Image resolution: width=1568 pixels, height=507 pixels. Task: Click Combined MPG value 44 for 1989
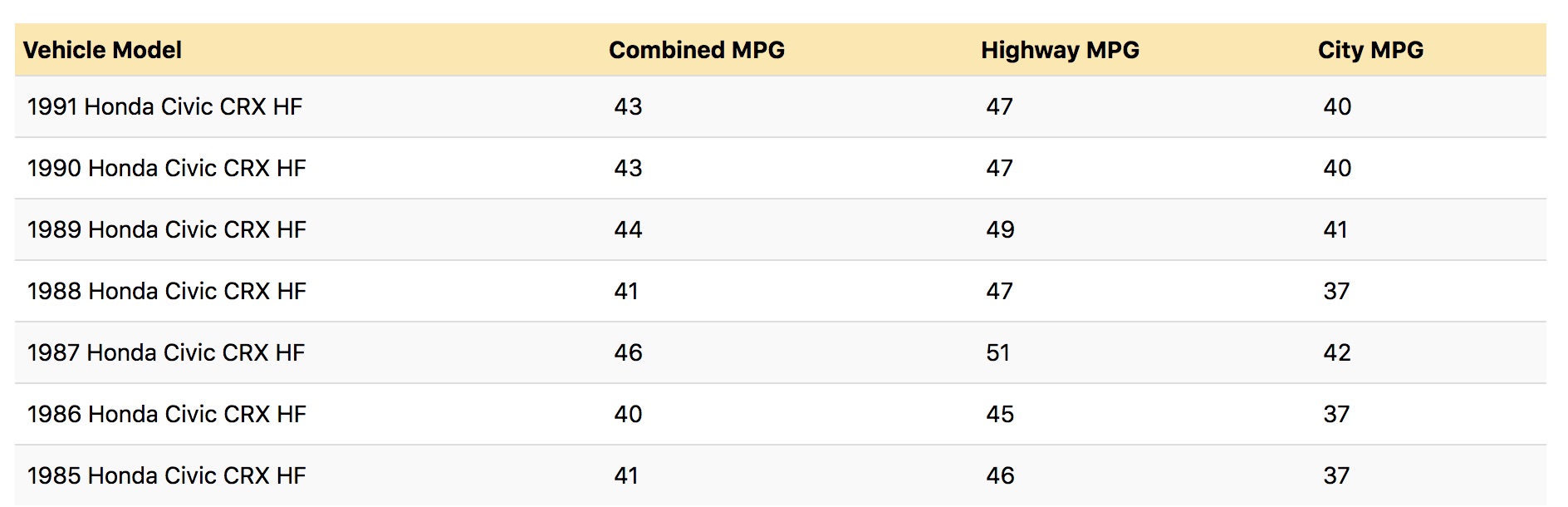(x=628, y=229)
